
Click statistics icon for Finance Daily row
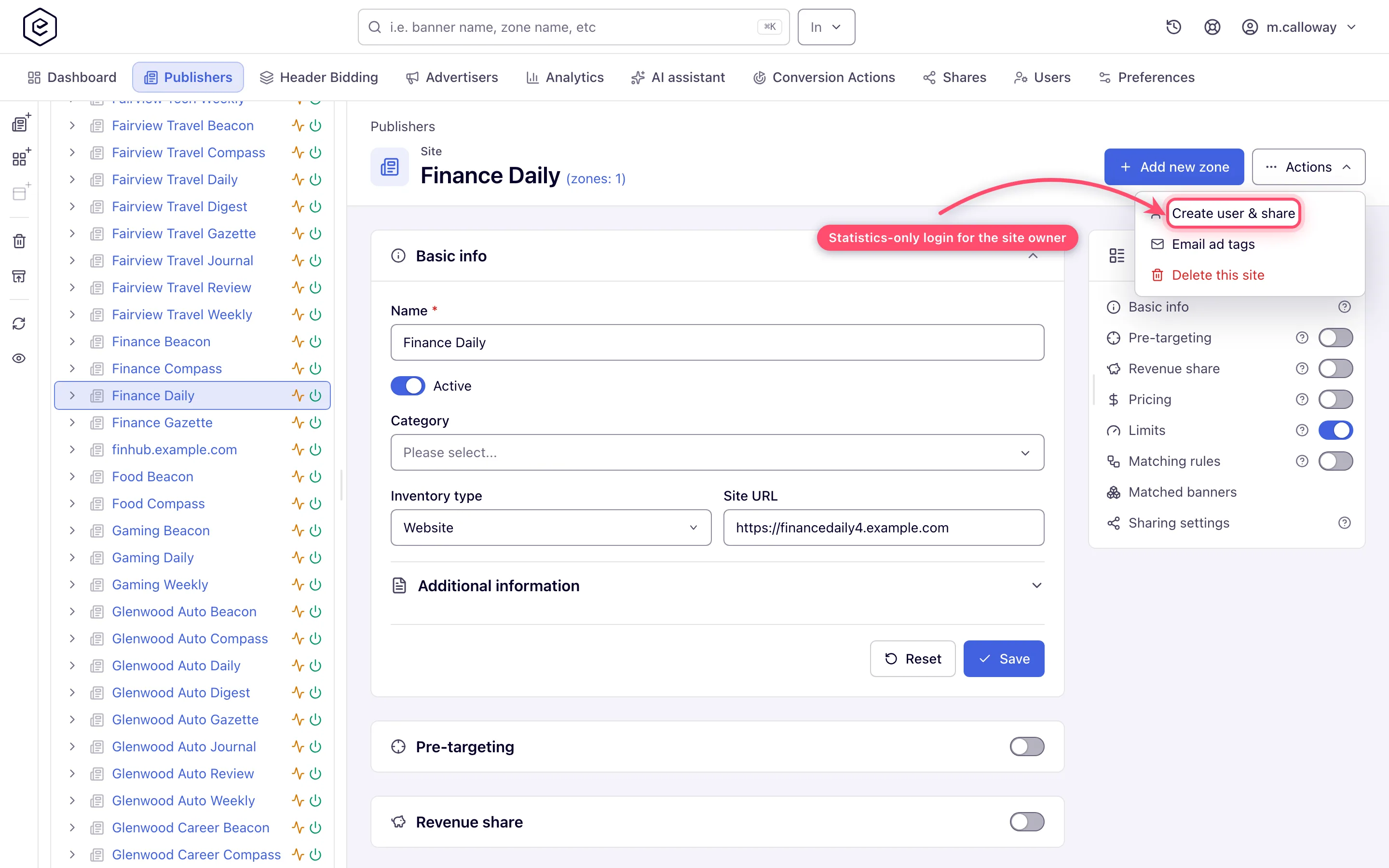pyautogui.click(x=297, y=395)
